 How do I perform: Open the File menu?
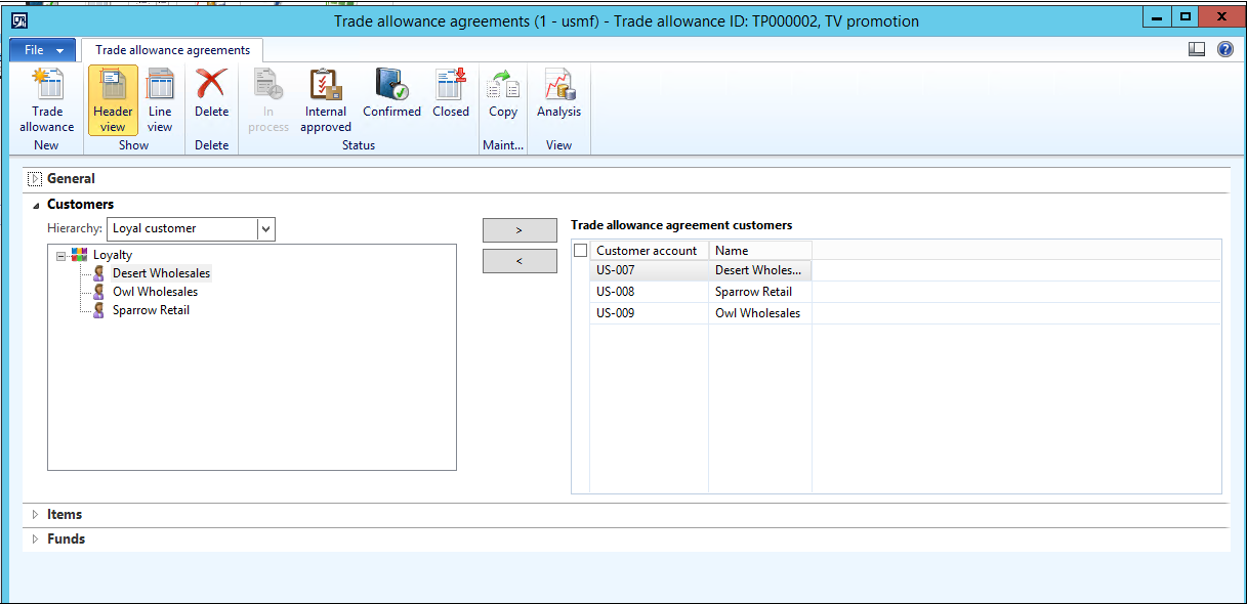tap(43, 50)
